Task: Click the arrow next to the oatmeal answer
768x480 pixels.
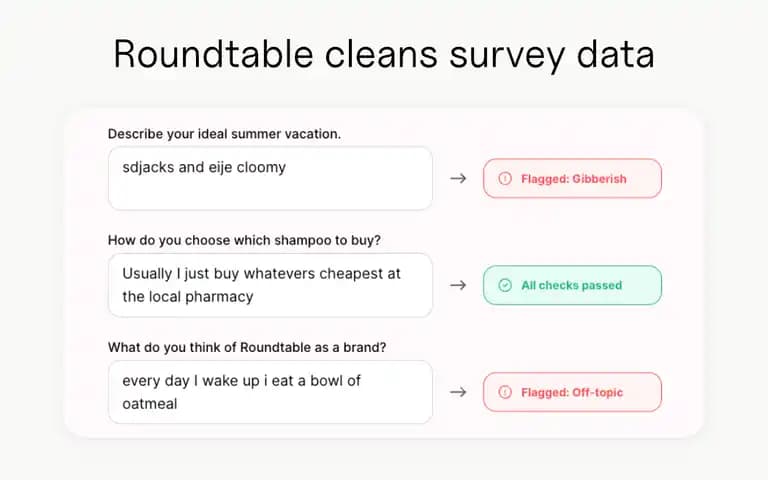Action: (458, 392)
